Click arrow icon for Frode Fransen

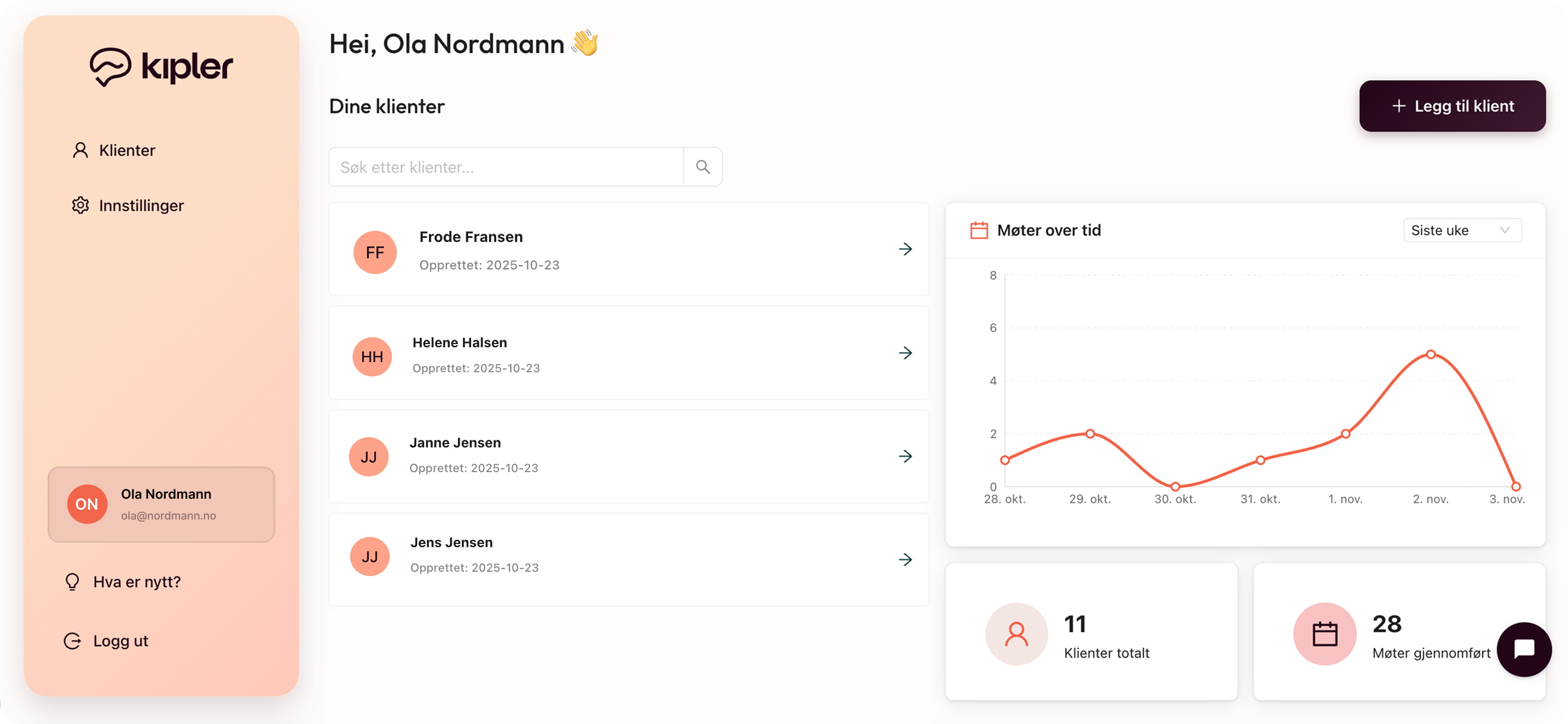(x=905, y=249)
